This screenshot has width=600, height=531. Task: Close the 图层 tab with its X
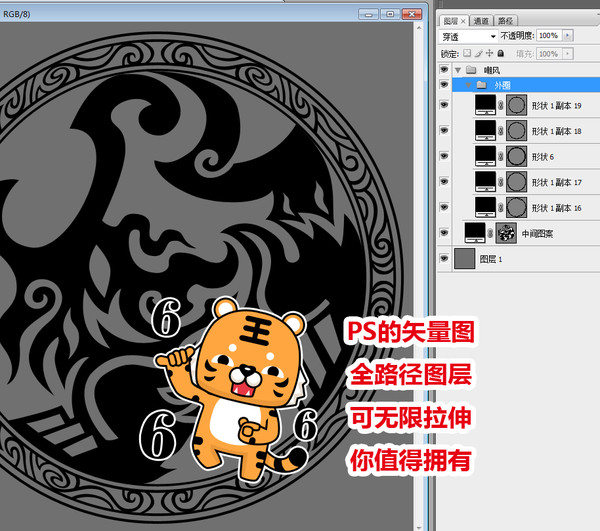click(463, 21)
